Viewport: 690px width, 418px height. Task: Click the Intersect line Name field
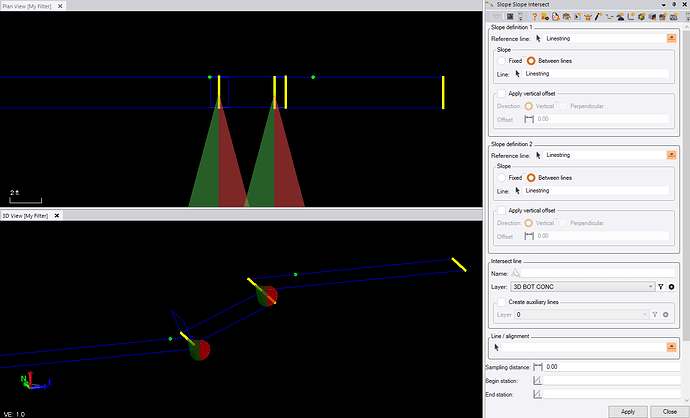click(598, 273)
